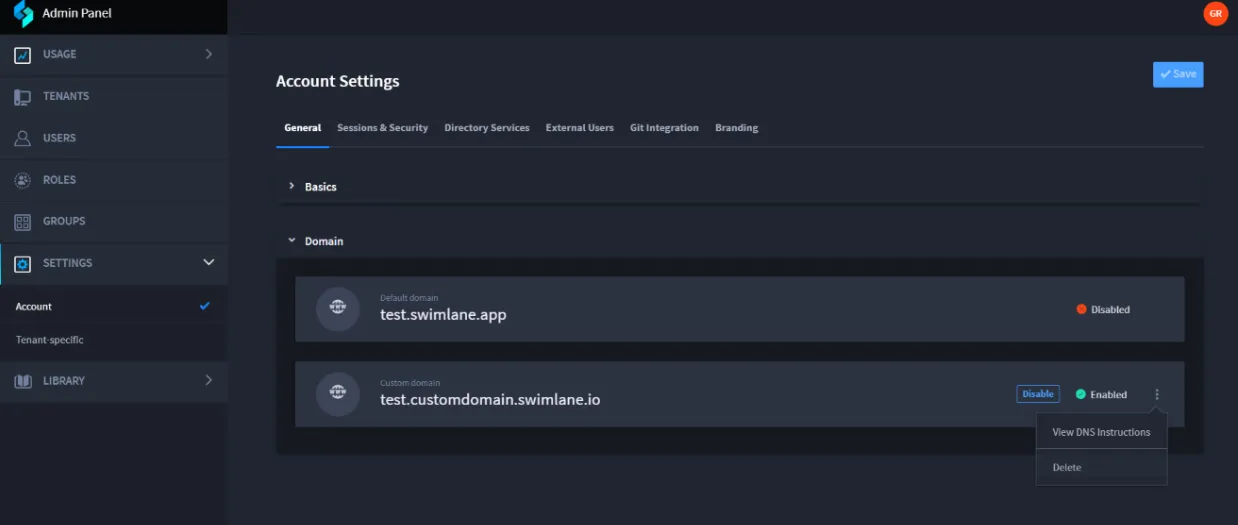Click the Admin Panel title text

(x=77, y=13)
